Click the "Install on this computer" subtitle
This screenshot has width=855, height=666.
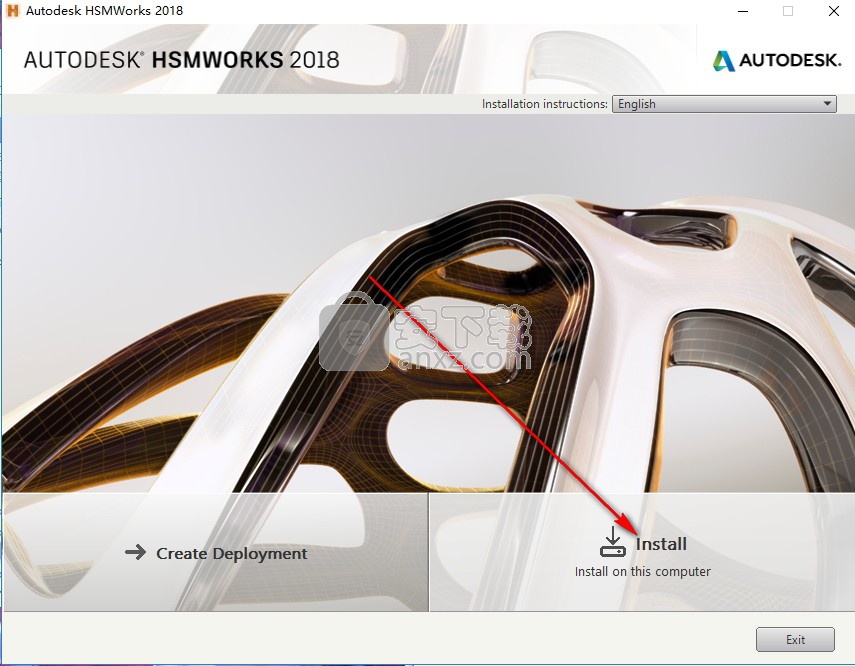point(642,571)
